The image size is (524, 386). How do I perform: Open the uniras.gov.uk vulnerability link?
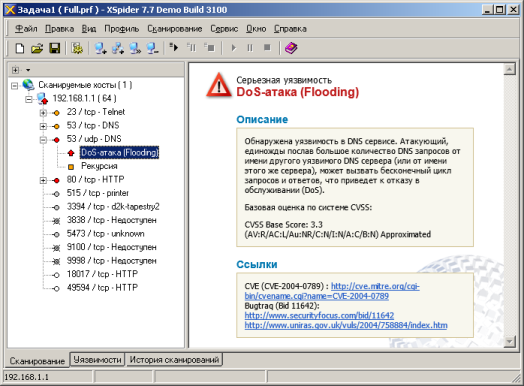coord(346,325)
